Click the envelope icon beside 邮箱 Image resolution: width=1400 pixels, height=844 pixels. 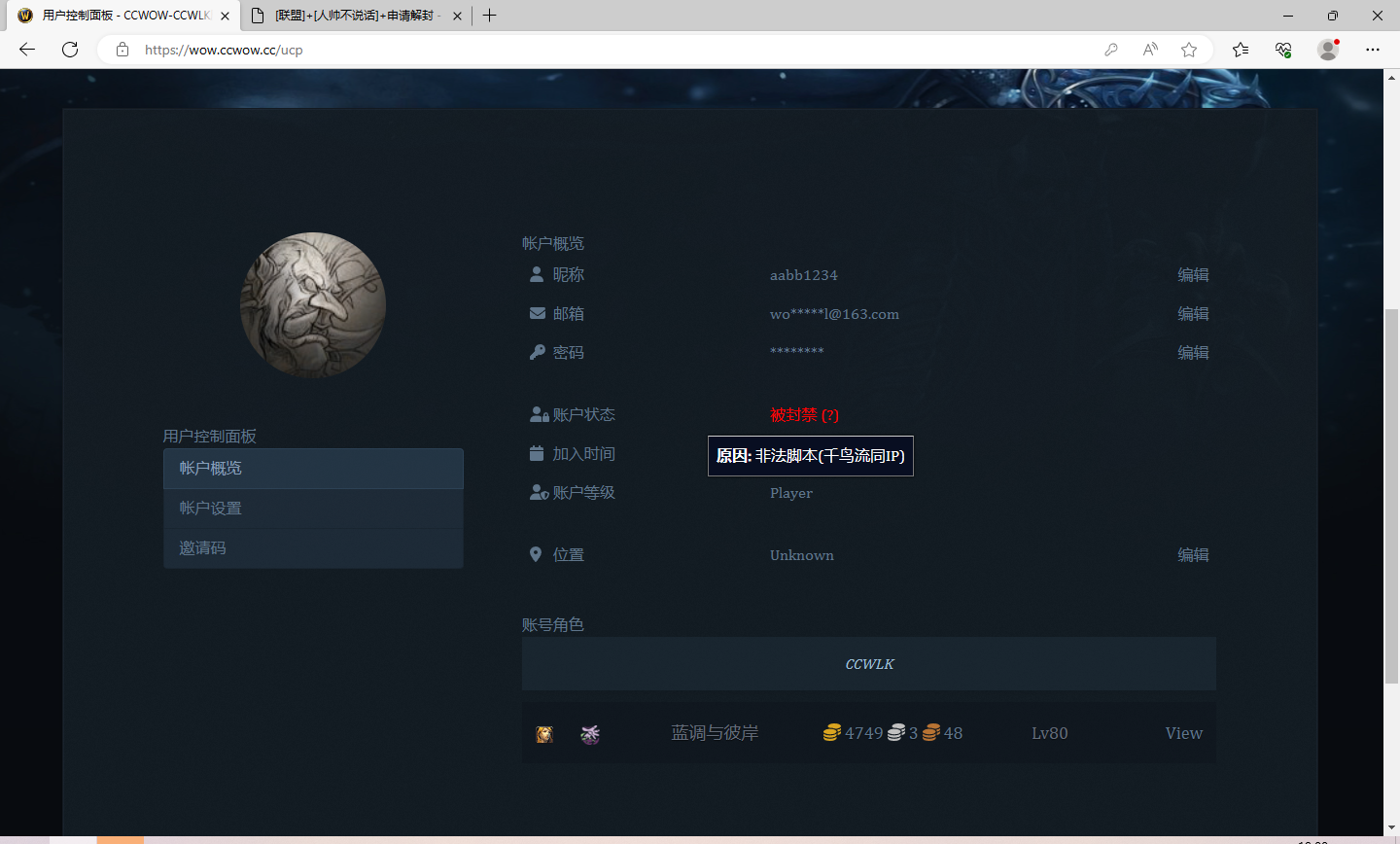536,313
